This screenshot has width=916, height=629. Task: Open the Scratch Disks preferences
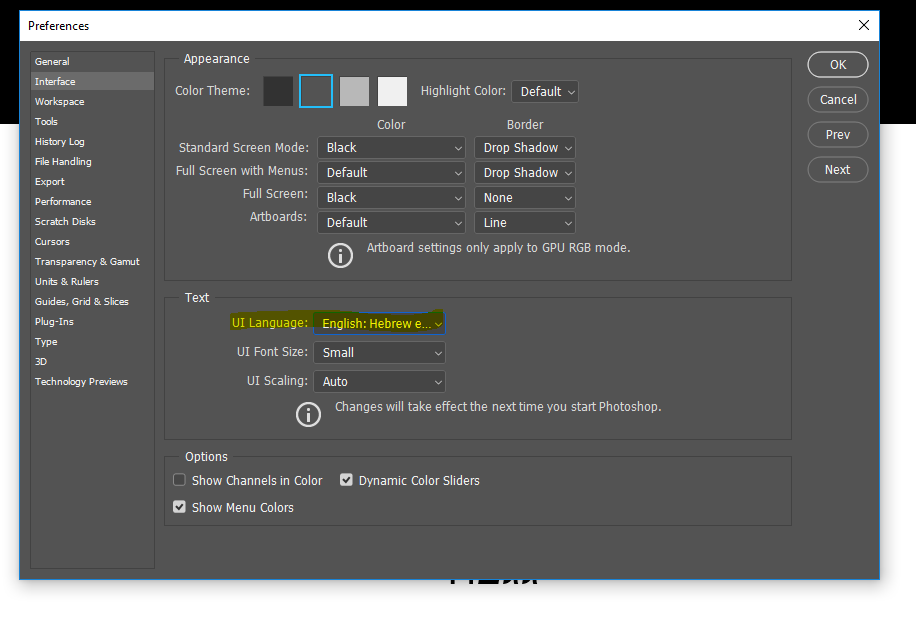[92, 221]
